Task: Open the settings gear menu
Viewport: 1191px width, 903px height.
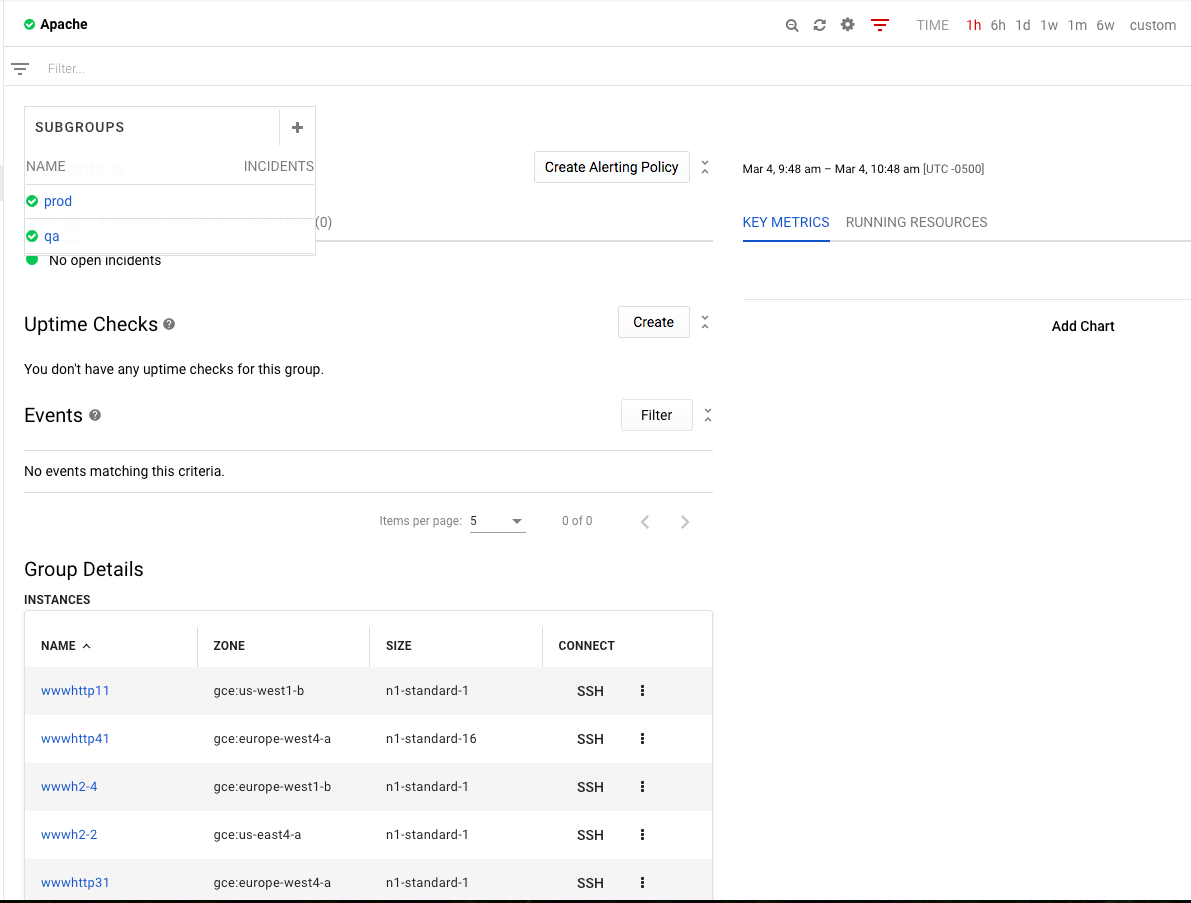Action: tap(846, 24)
